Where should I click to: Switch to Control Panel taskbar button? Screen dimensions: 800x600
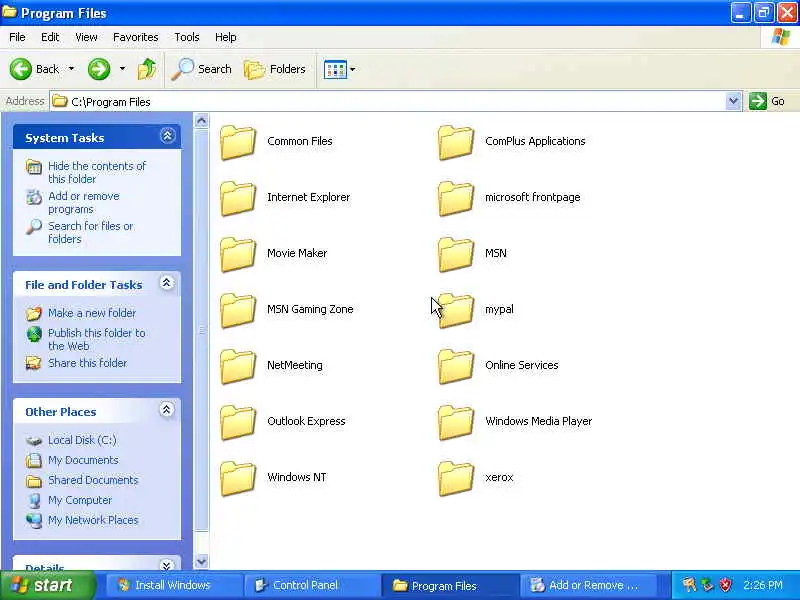click(311, 585)
